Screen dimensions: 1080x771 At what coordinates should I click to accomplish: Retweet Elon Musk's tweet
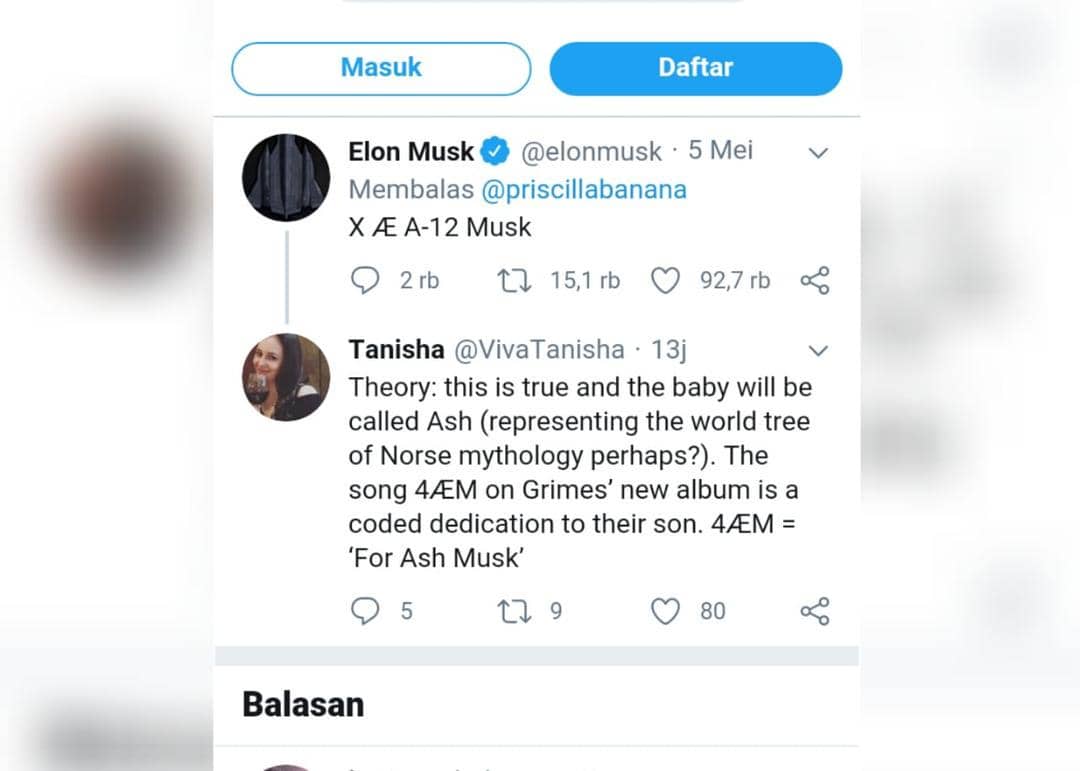coord(513,281)
